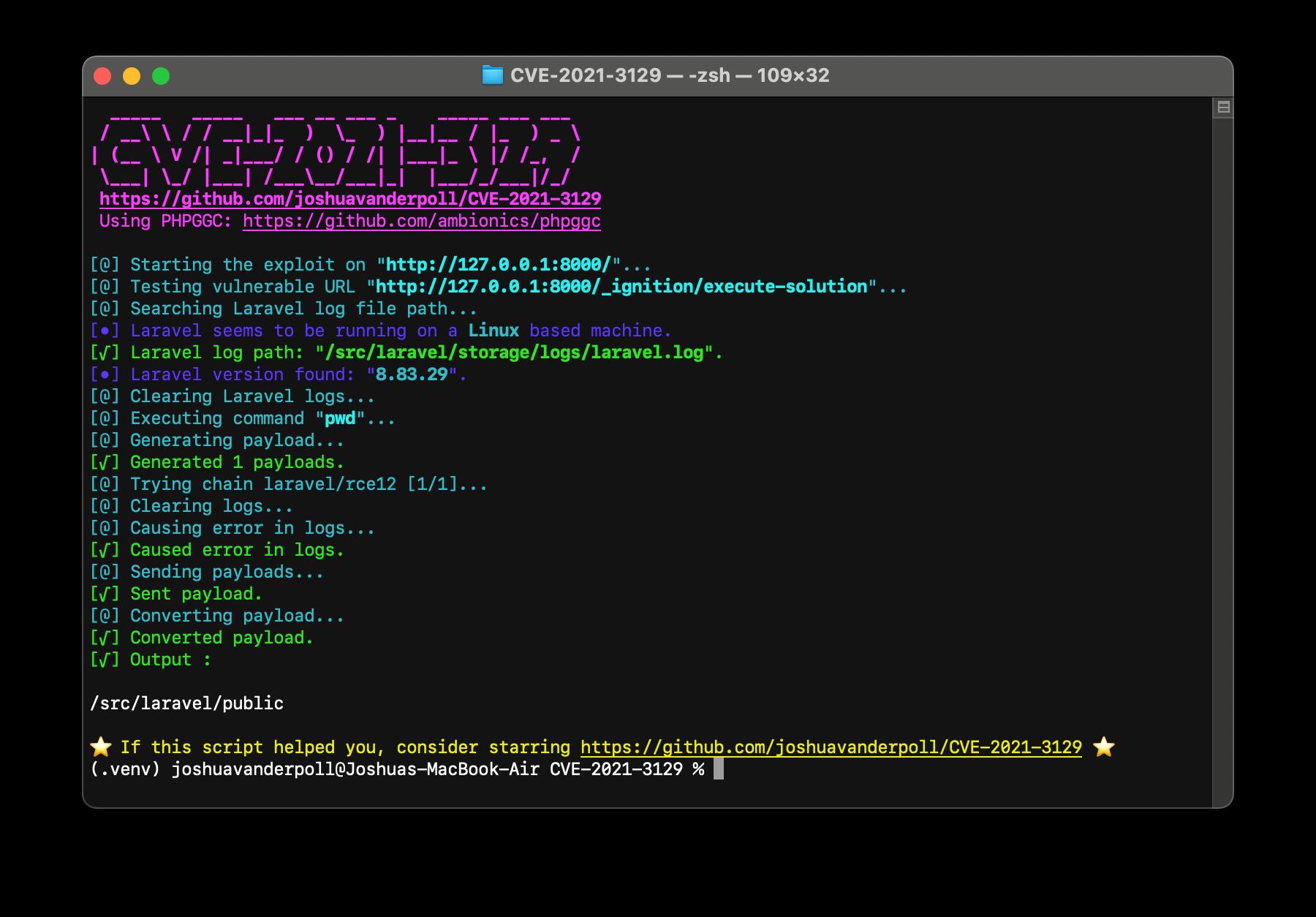
Task: Click 'Generating payload...' line
Action: click(x=217, y=440)
